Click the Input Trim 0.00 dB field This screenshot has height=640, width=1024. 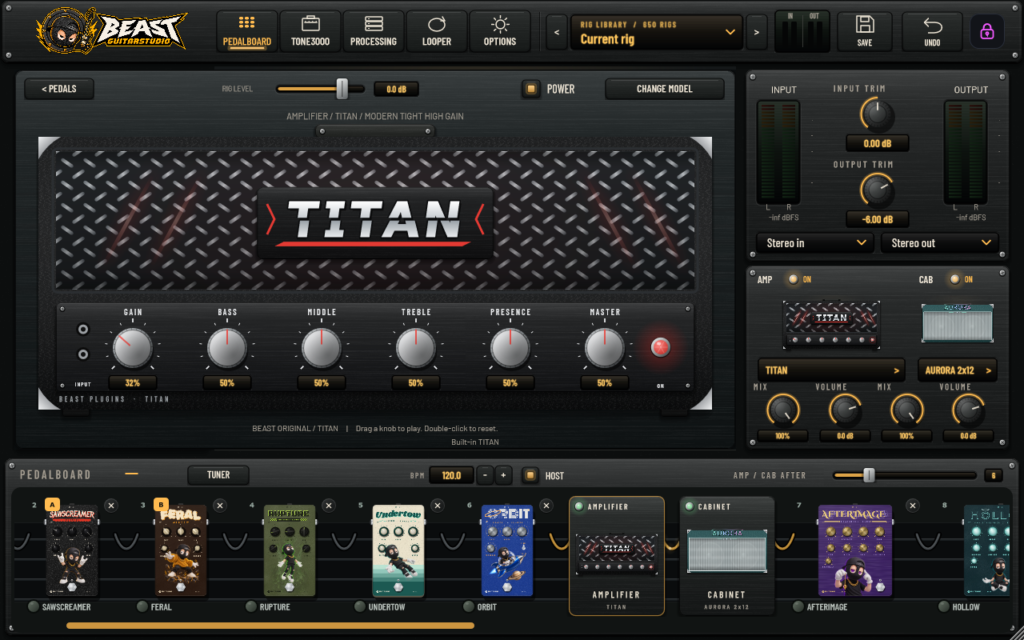[x=877, y=143]
